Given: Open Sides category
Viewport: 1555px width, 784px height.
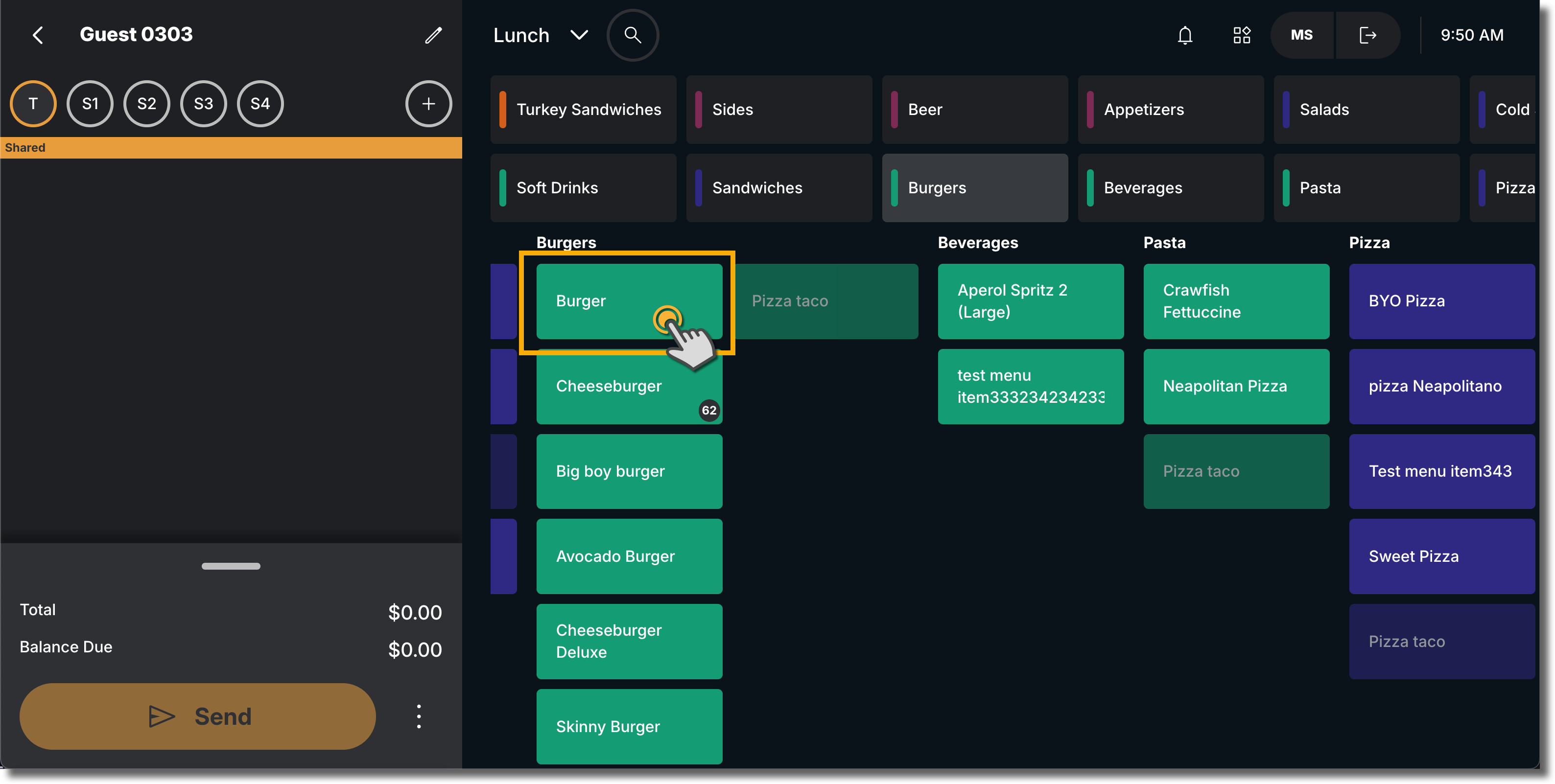Looking at the screenshot, I should tap(778, 109).
